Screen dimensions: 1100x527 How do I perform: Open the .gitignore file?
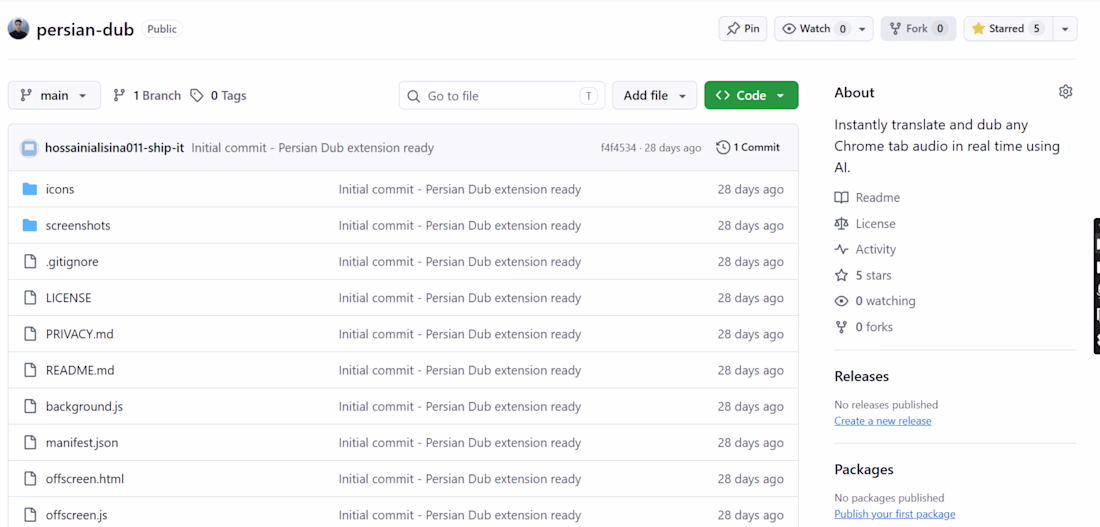tap(72, 262)
